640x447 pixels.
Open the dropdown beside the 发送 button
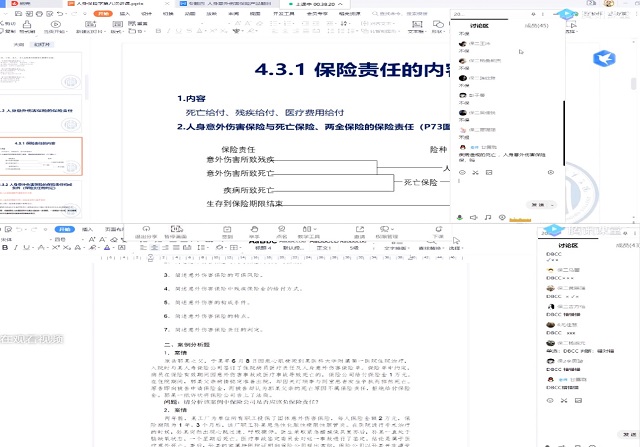coord(550,203)
